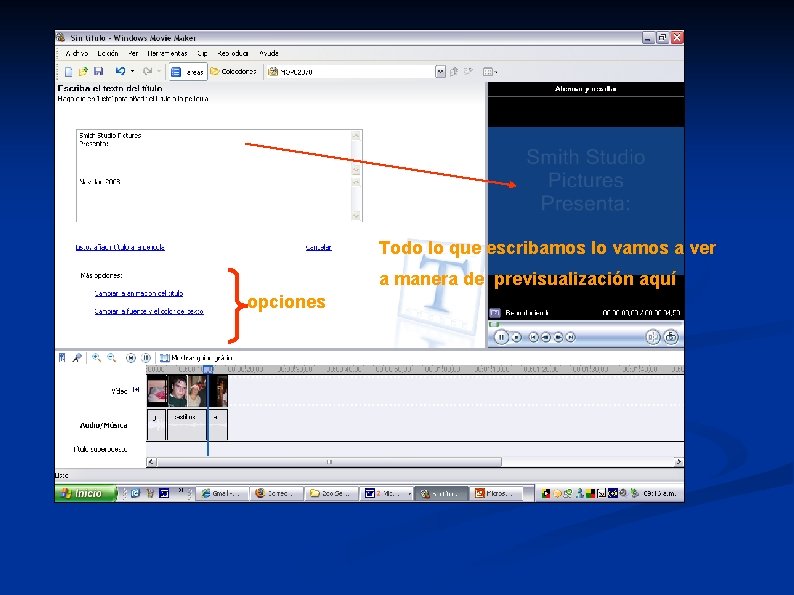Open the Redo history dropdown arrow
This screenshot has width=794, height=595.
tap(159, 72)
